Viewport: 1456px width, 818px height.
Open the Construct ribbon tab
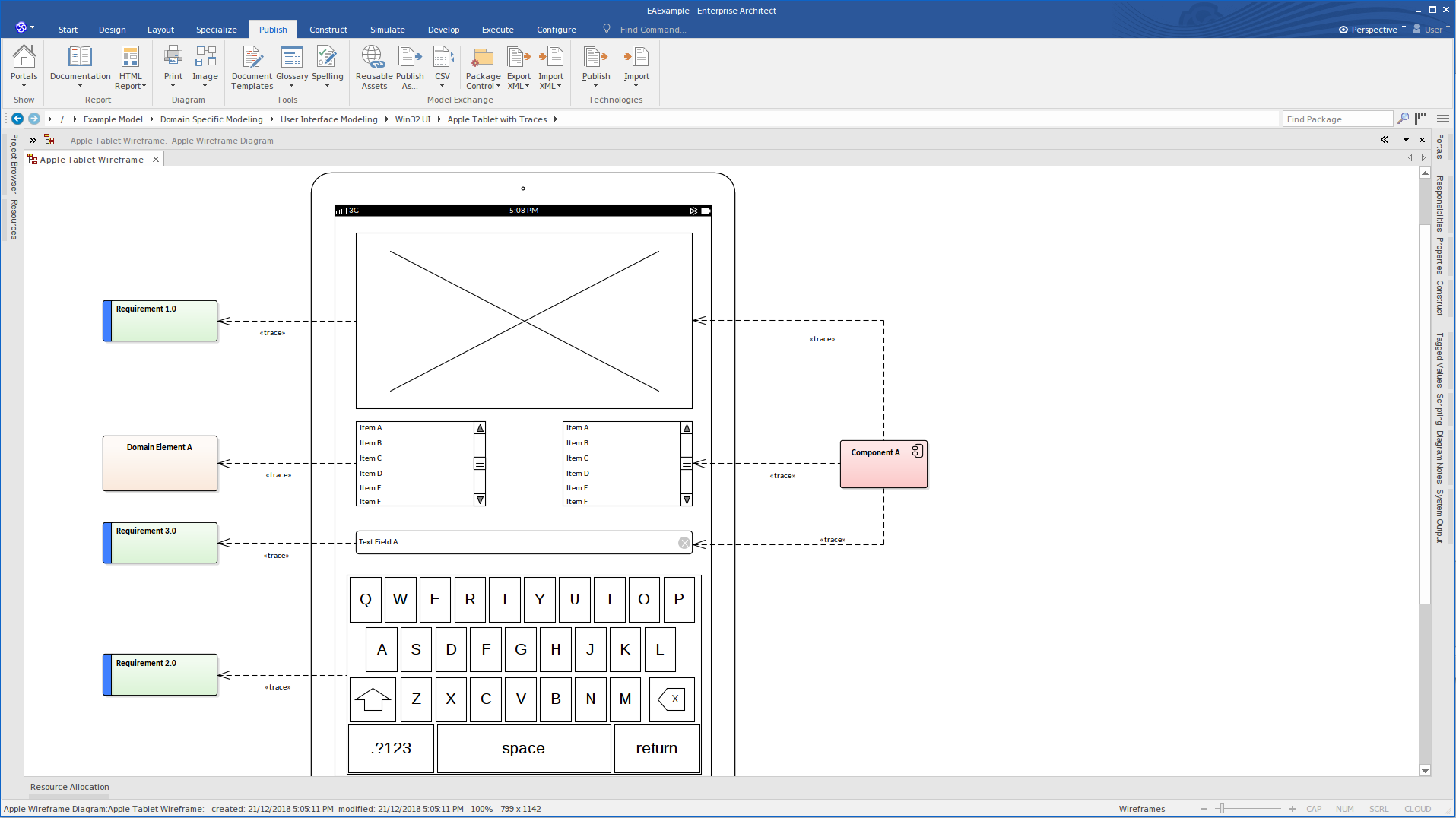[x=328, y=30]
